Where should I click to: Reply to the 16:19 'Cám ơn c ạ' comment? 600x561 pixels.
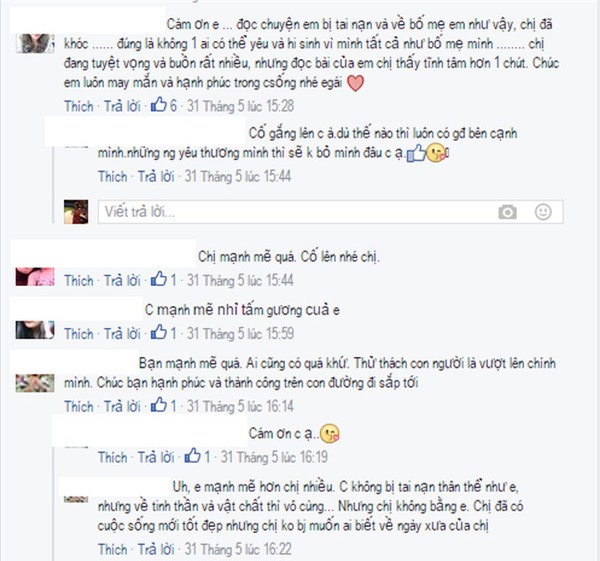click(x=156, y=457)
